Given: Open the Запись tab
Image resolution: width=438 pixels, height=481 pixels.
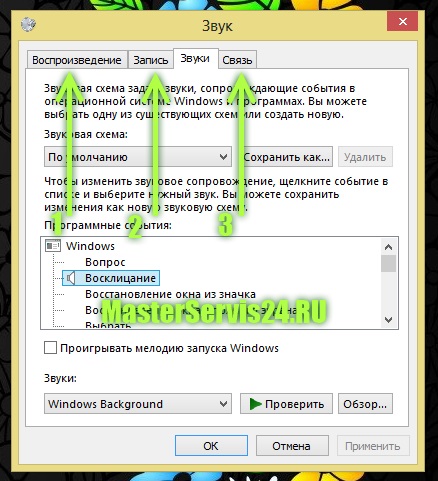Looking at the screenshot, I should 151,60.
